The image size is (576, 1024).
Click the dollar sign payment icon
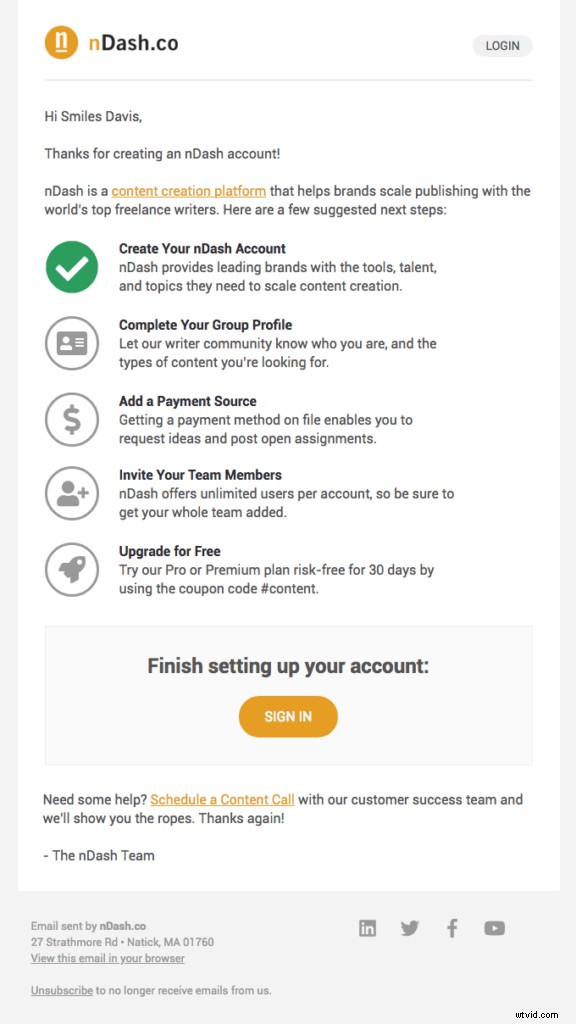(72, 418)
